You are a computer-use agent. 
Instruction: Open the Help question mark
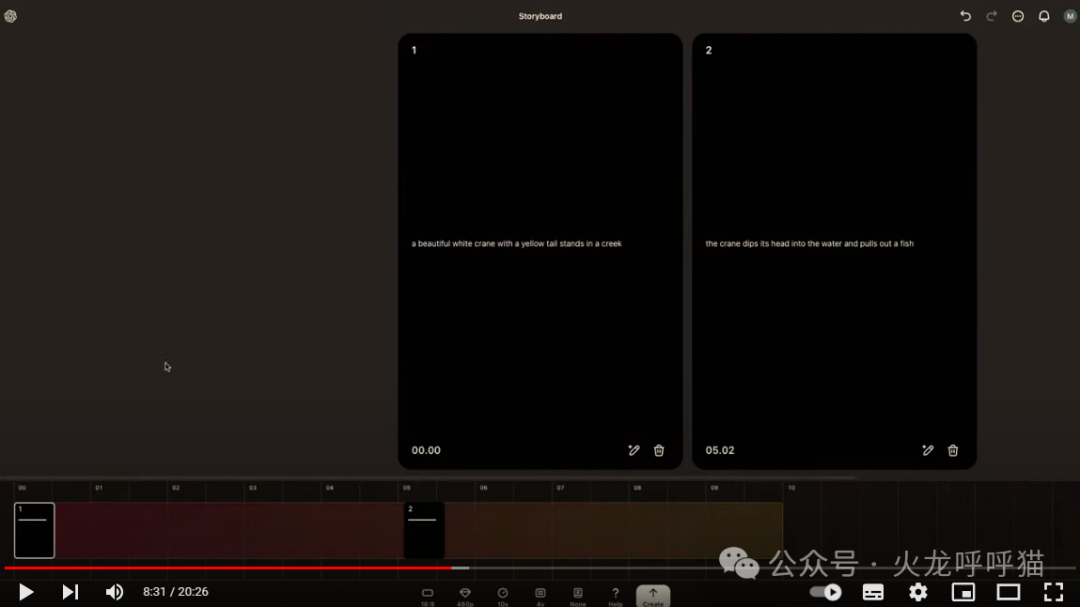pos(615,596)
